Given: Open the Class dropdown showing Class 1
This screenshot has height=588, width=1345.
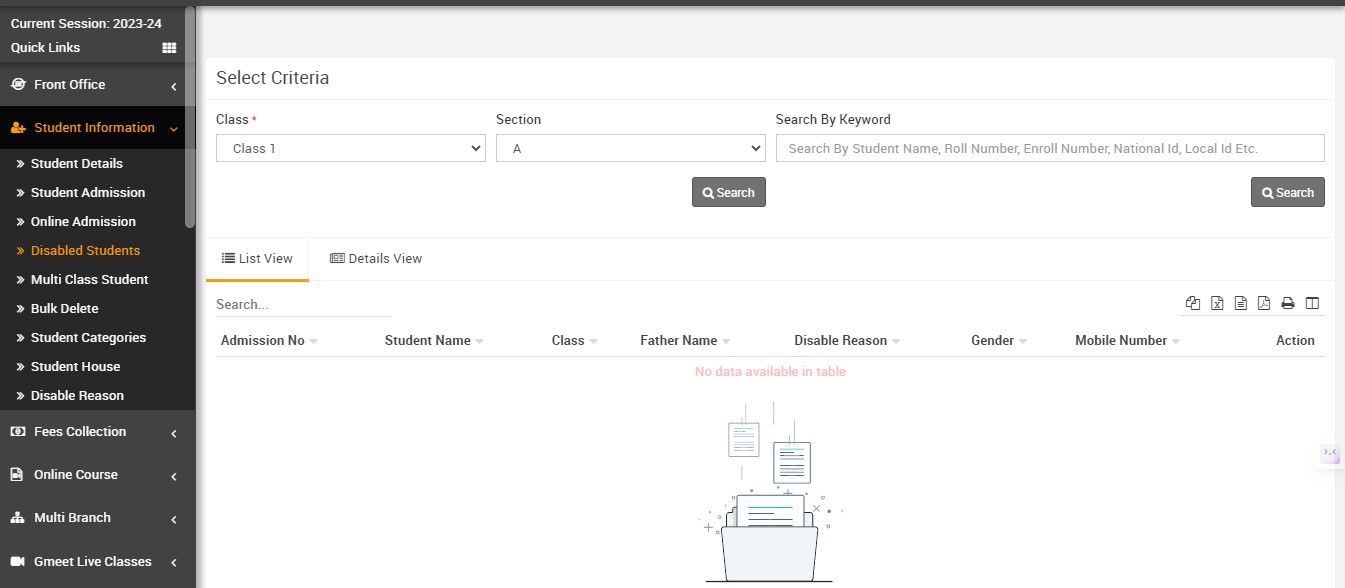Looking at the screenshot, I should click(x=351, y=148).
